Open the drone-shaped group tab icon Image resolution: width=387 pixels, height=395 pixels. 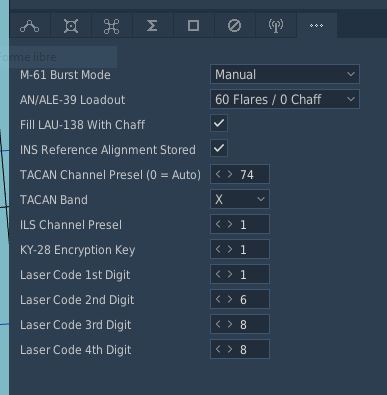pos(111,26)
